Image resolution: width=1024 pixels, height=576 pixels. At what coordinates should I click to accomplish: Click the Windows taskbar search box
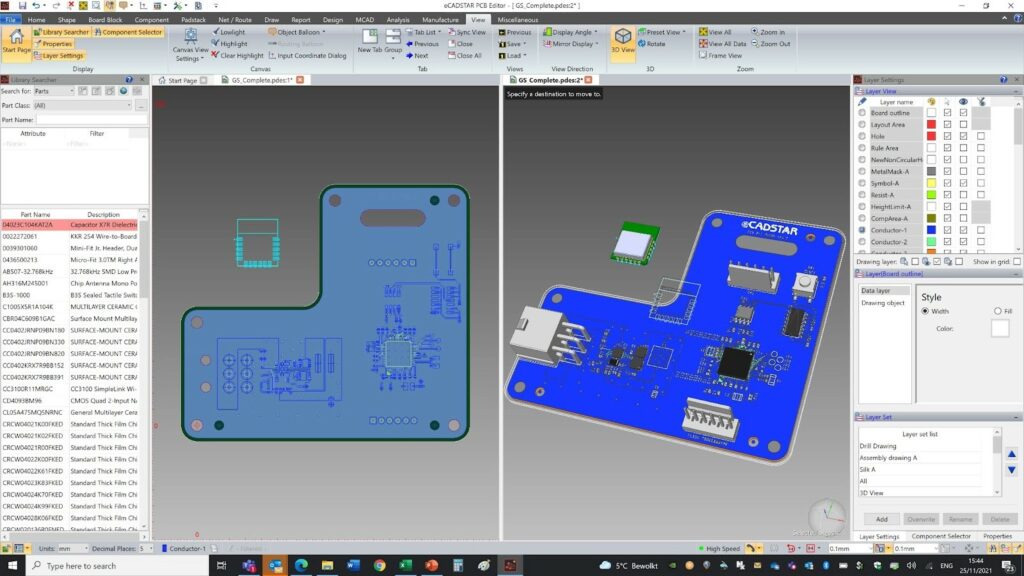click(x=116, y=566)
